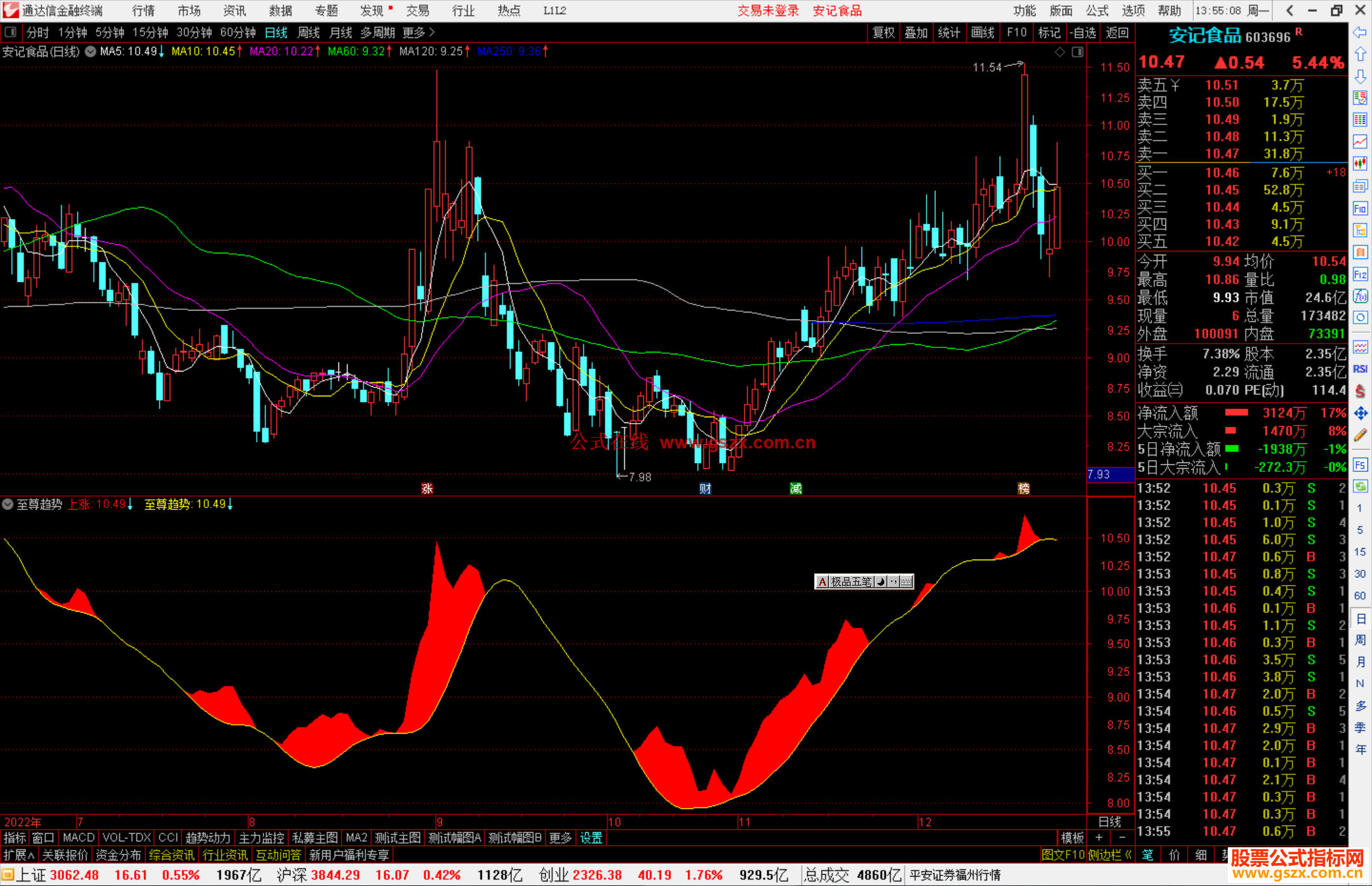Open the candlestick chart sidebar icon

(1360, 164)
